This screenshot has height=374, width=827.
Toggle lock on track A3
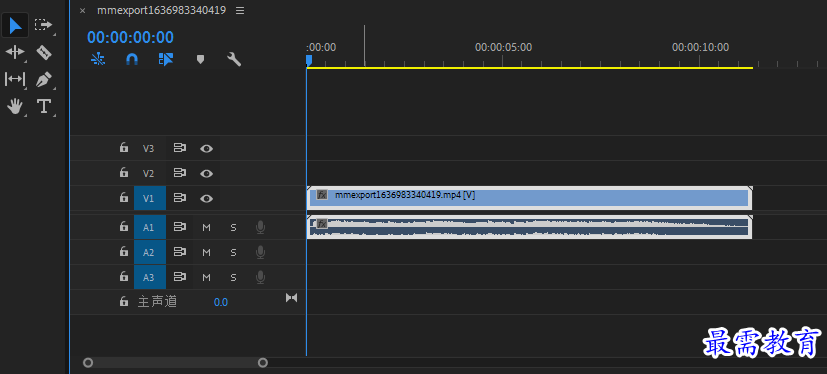[124, 276]
